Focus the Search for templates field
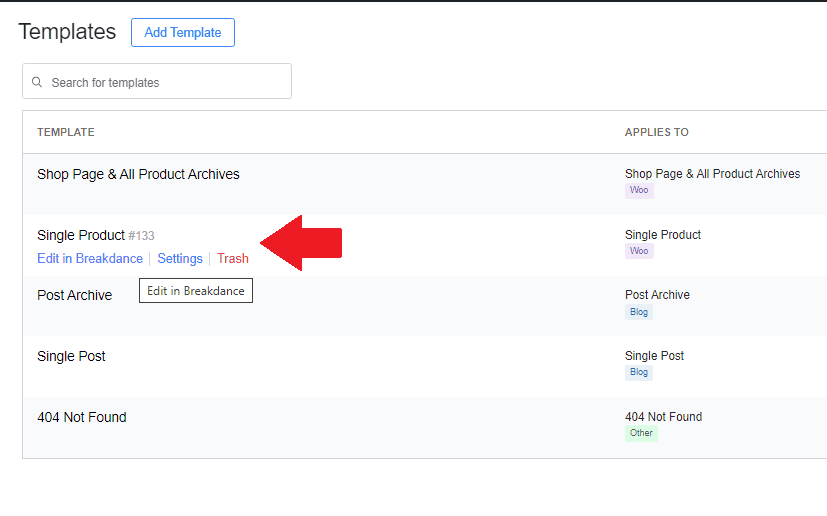 [x=165, y=82]
